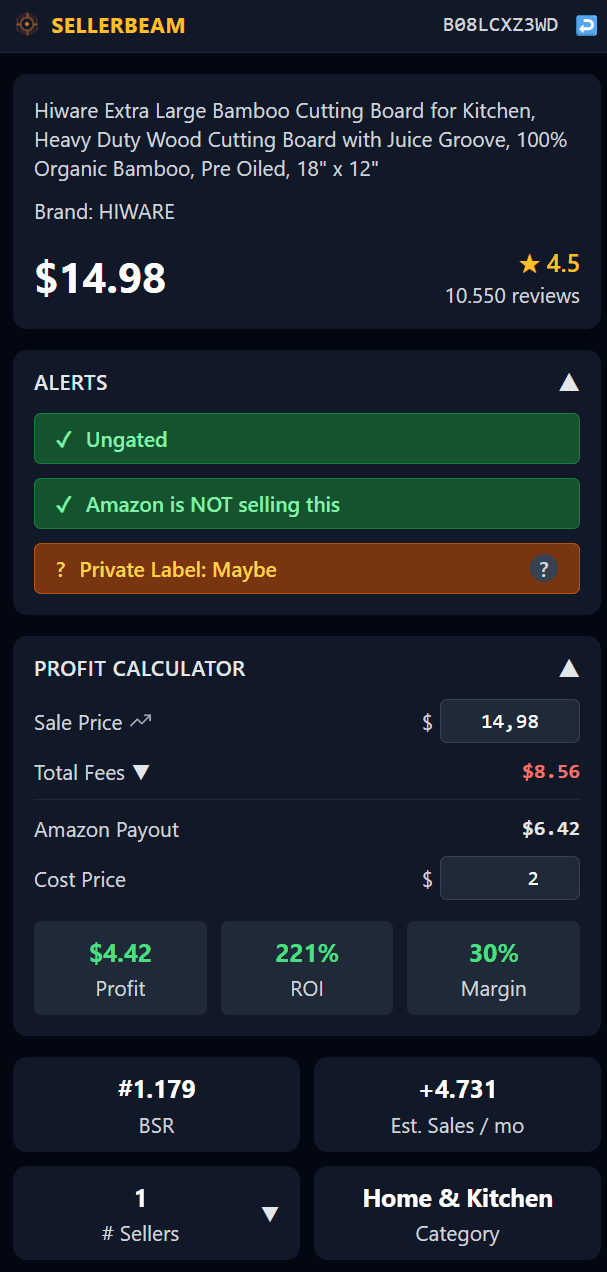
Task: Open the '10.550 reviews' link
Action: coord(512,296)
